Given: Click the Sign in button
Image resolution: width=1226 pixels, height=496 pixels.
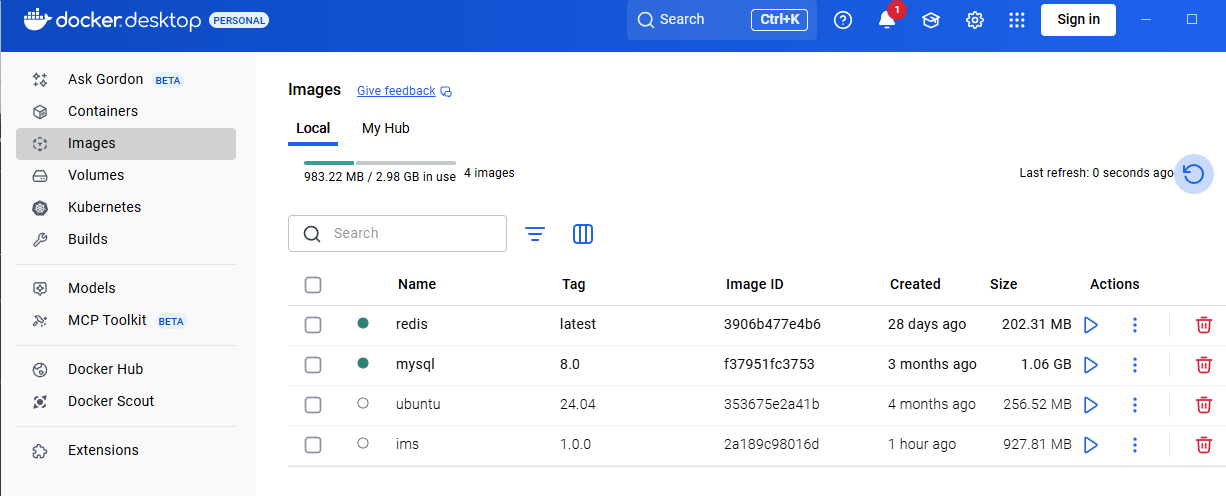Looking at the screenshot, I should click(x=1078, y=20).
